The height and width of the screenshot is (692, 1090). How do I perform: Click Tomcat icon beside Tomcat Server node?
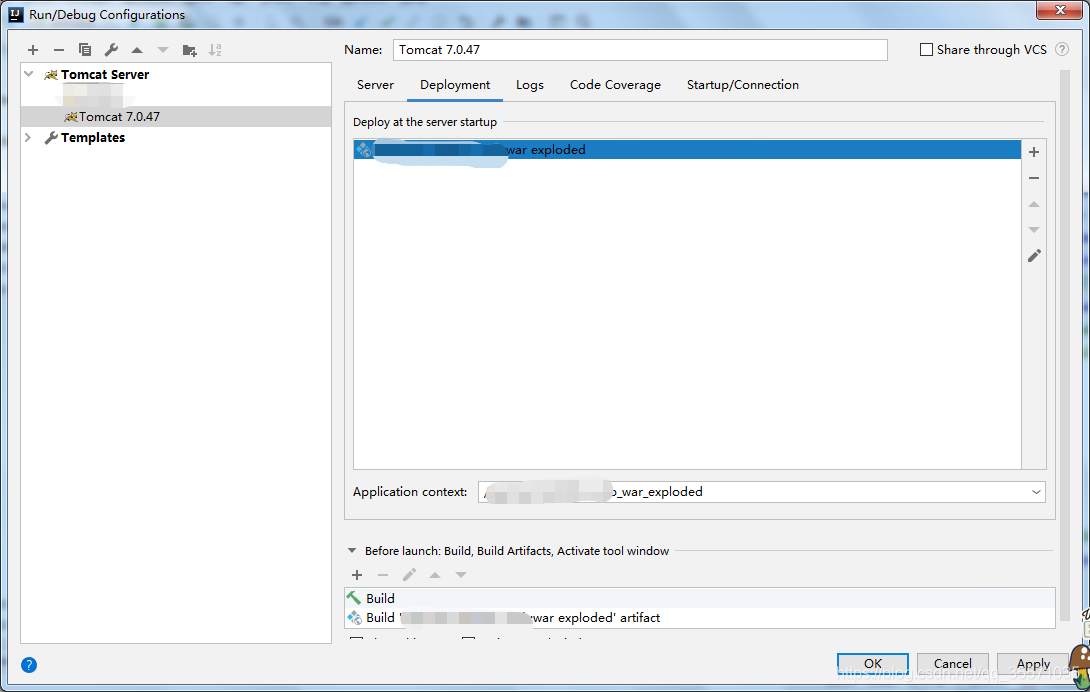(51, 74)
